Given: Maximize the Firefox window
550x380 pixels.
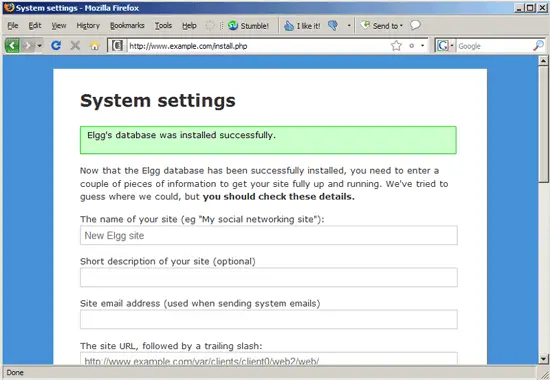Looking at the screenshot, I should (531, 8).
